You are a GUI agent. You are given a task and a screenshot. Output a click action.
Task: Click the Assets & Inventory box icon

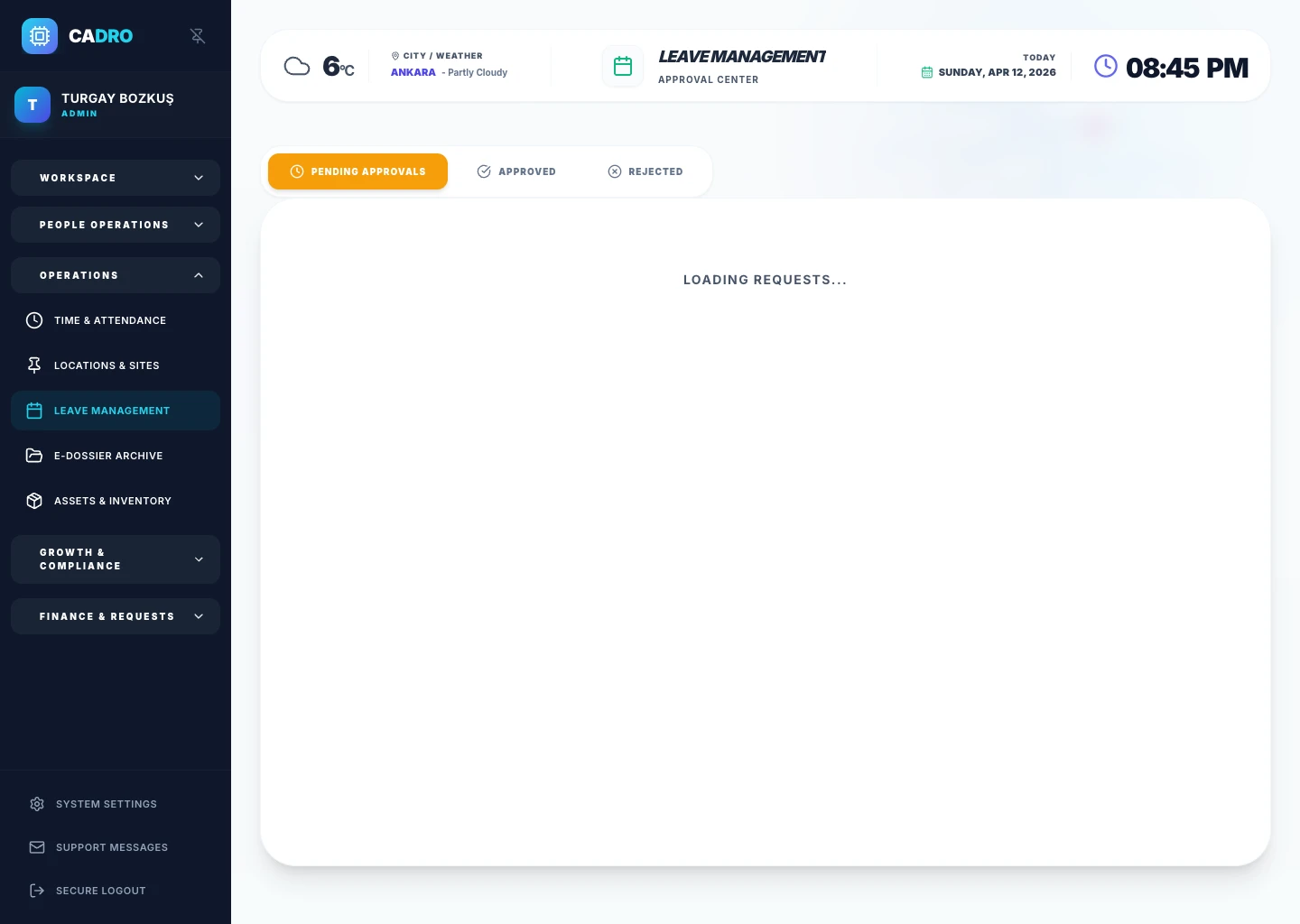[34, 501]
